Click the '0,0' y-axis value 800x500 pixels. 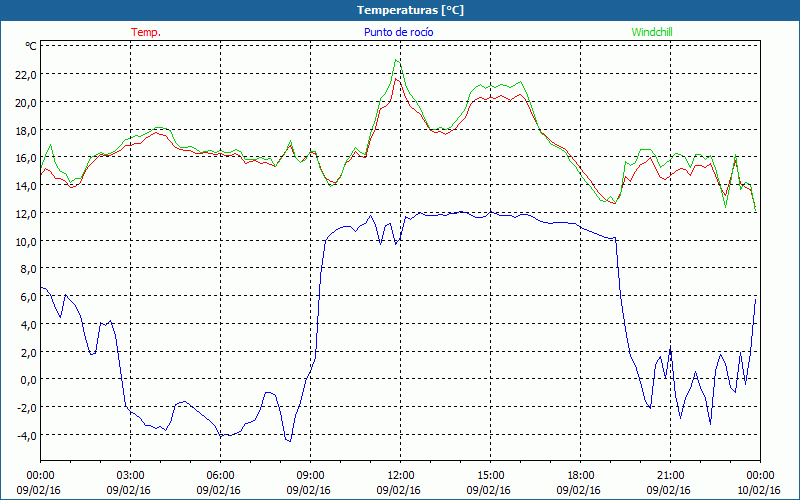(29, 380)
